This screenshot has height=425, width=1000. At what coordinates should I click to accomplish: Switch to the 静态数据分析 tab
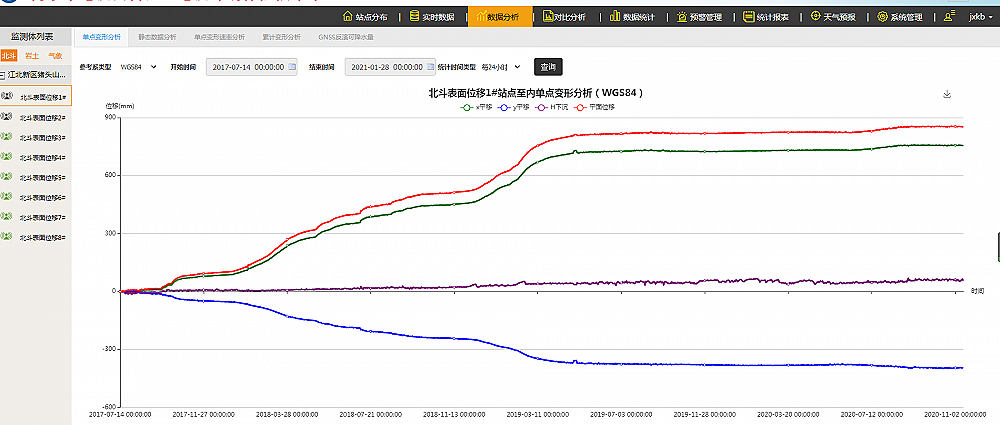coord(156,36)
